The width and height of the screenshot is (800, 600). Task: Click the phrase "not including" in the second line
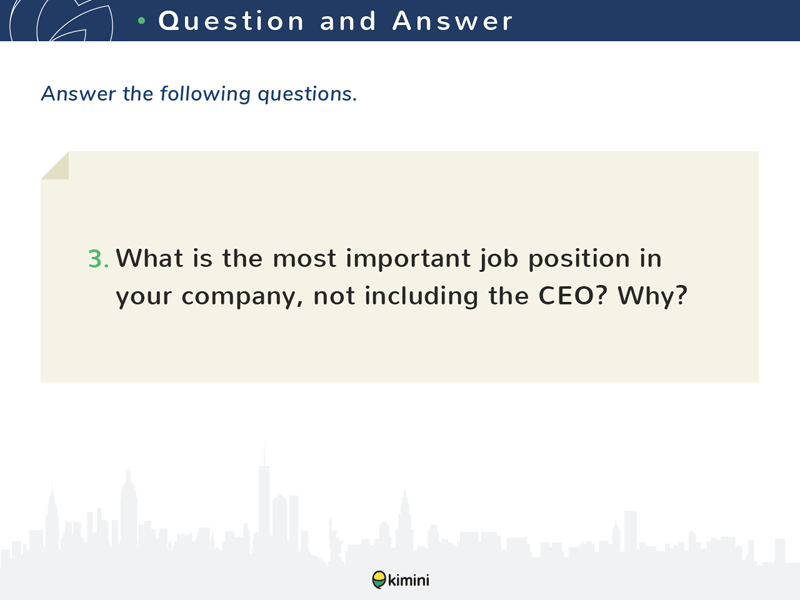pyautogui.click(x=396, y=296)
